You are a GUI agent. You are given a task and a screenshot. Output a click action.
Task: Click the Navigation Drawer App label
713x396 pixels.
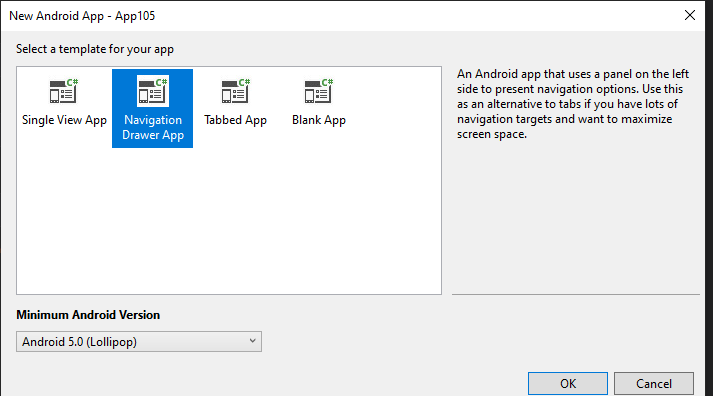pos(153,127)
